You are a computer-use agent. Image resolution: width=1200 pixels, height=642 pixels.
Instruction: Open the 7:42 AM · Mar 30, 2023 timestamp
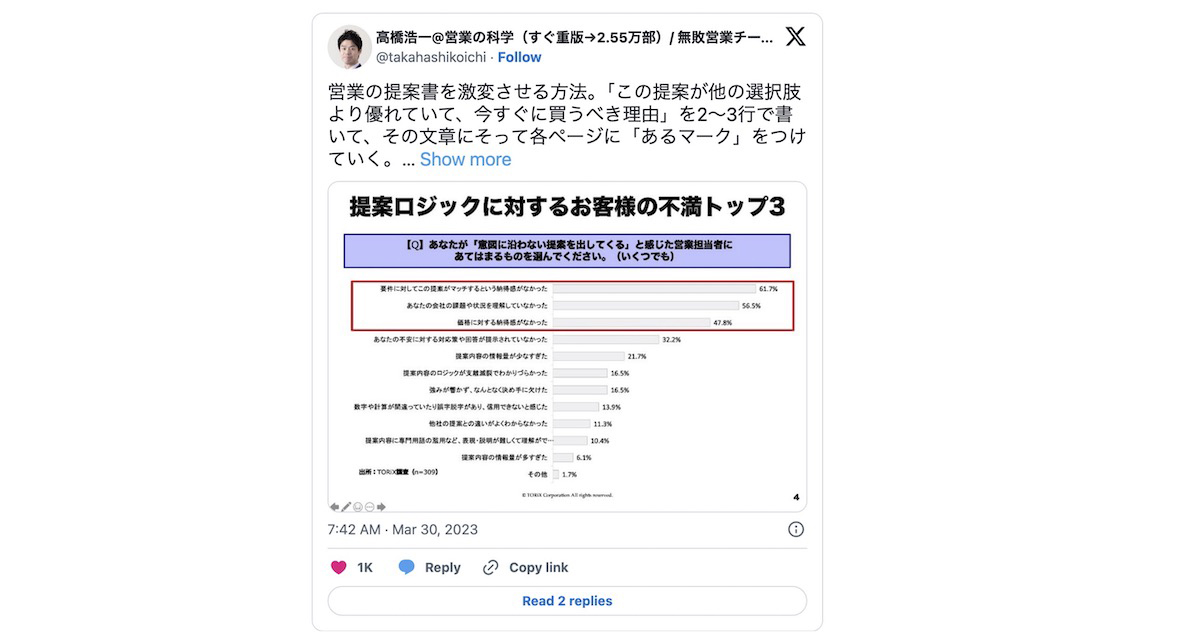click(x=403, y=529)
